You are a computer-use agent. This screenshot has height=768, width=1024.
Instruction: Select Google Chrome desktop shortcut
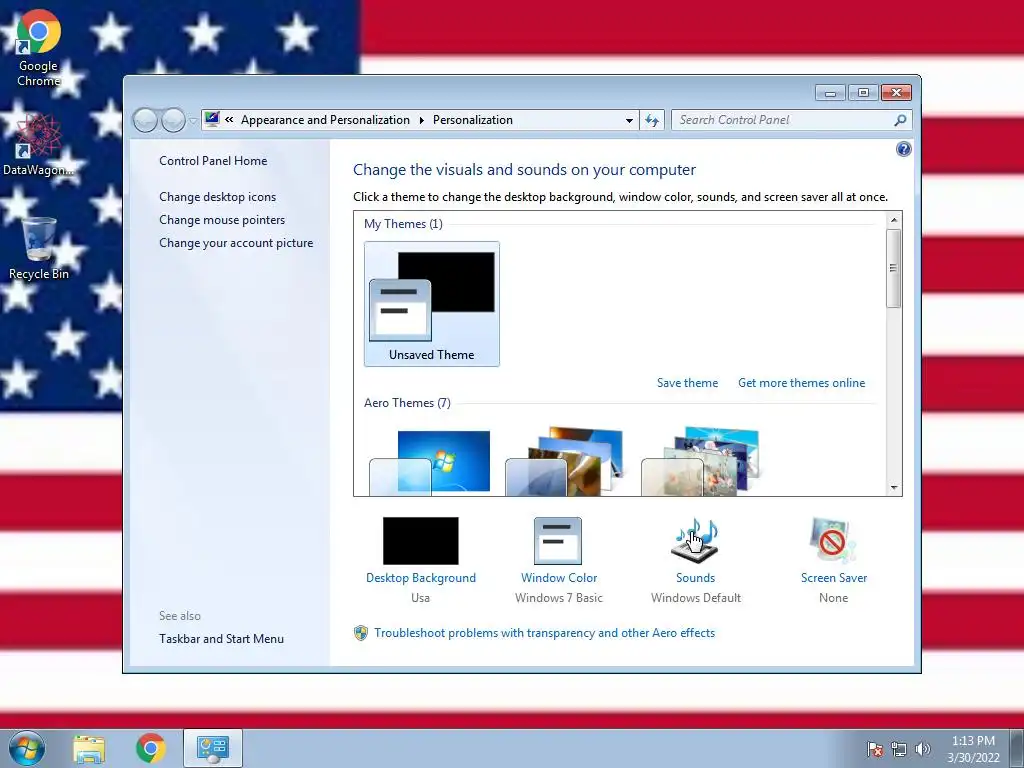tap(39, 48)
